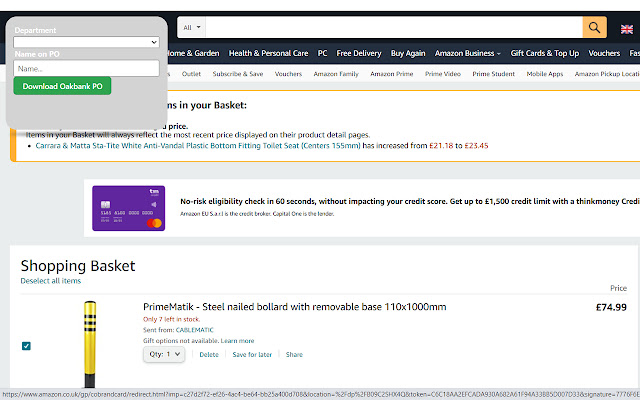Share the PrimeMatik bollard item
640x400 pixels.
coord(294,355)
